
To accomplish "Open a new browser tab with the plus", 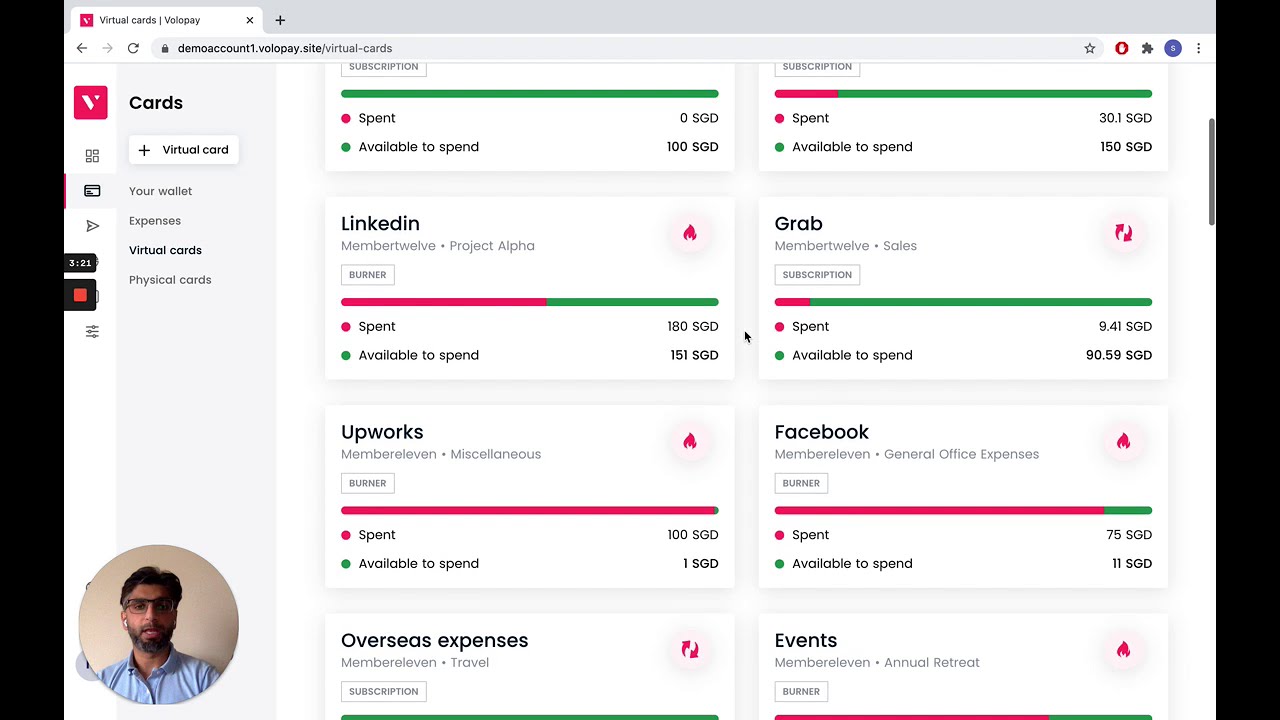I will click(280, 20).
